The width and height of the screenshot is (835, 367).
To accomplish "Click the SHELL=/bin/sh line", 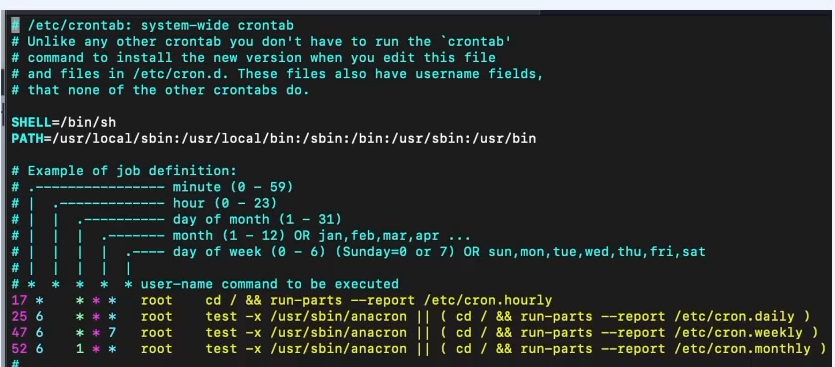I will coord(64,122).
